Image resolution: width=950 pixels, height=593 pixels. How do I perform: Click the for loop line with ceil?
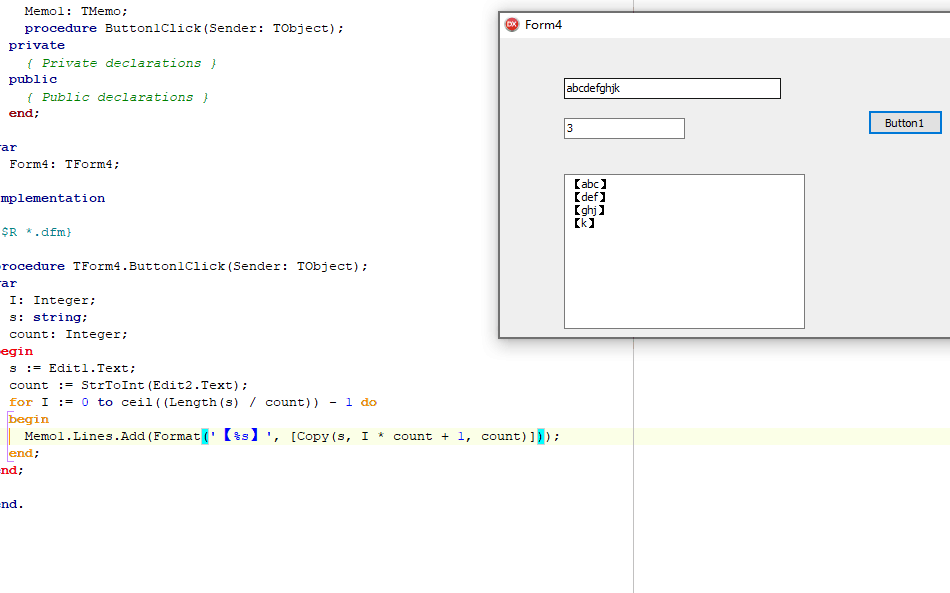(x=193, y=402)
